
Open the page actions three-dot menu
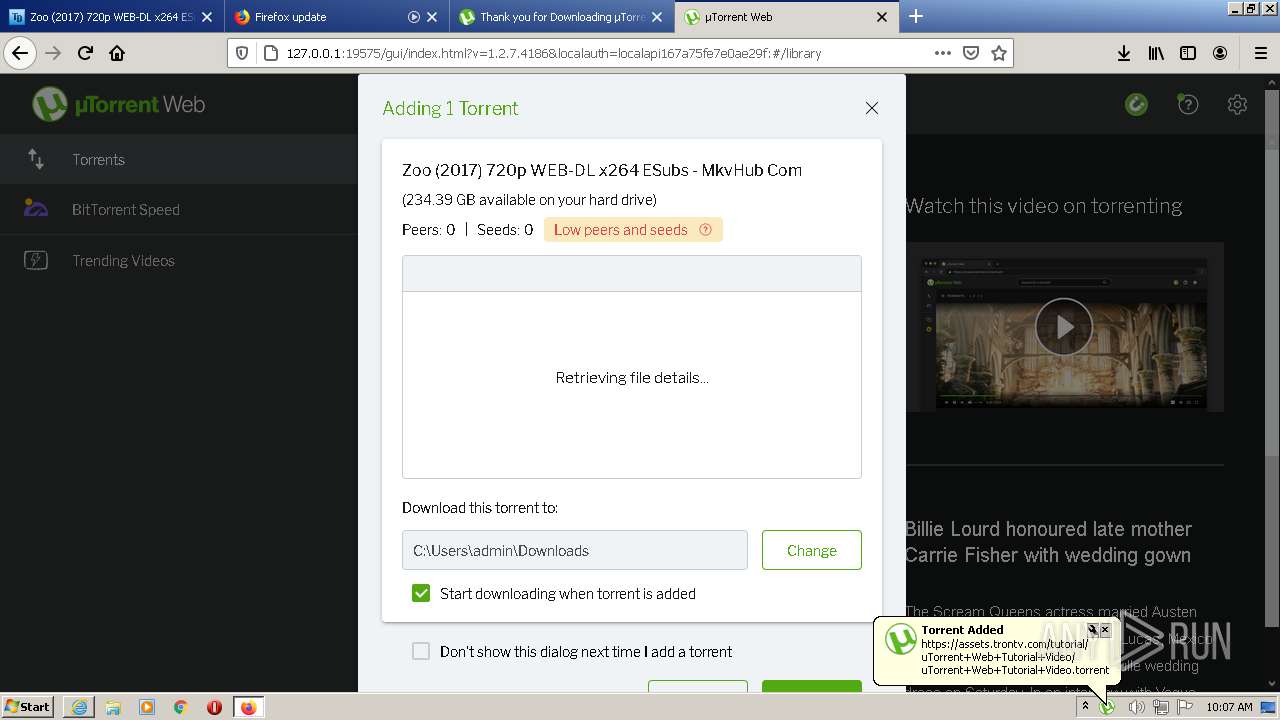[x=942, y=54]
